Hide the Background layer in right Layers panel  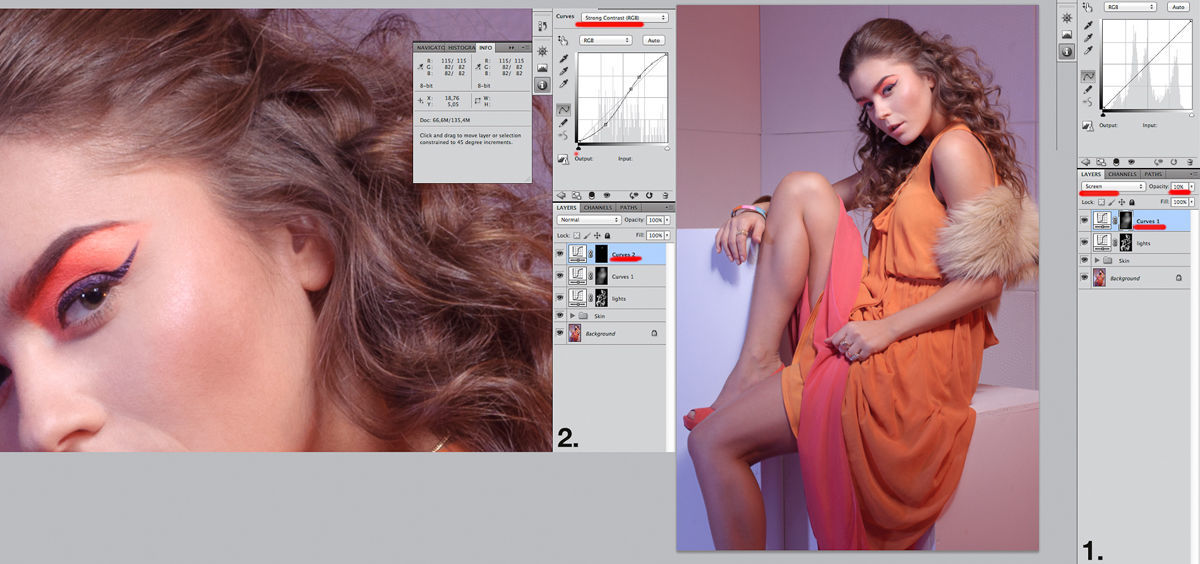pyautogui.click(x=1085, y=278)
